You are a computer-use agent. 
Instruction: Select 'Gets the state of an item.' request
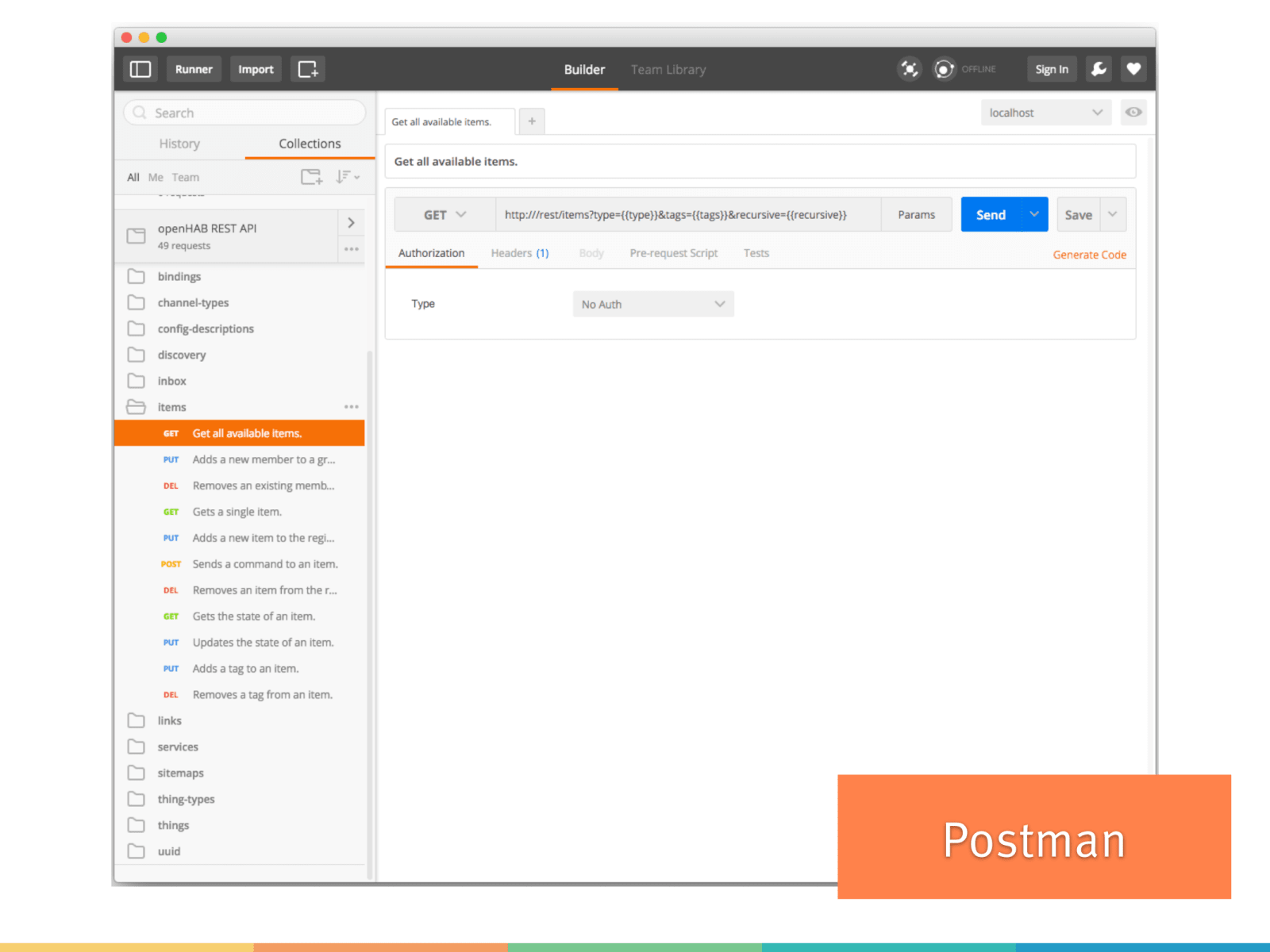point(240,616)
